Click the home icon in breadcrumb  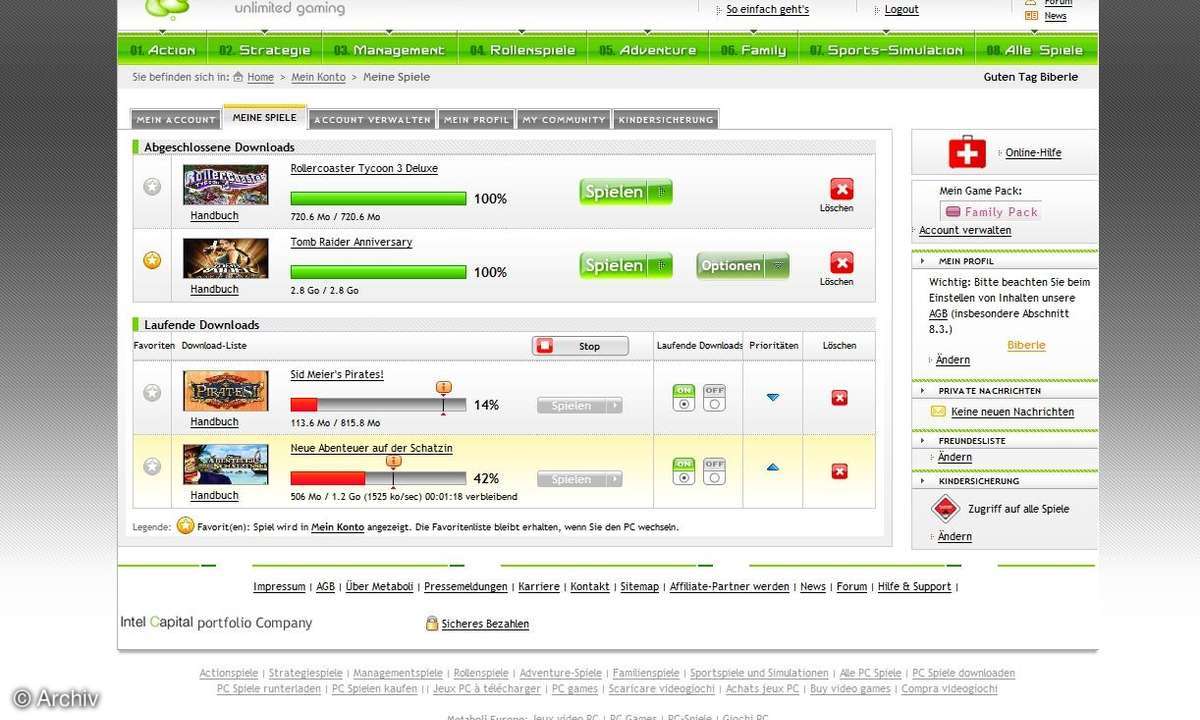pos(238,76)
